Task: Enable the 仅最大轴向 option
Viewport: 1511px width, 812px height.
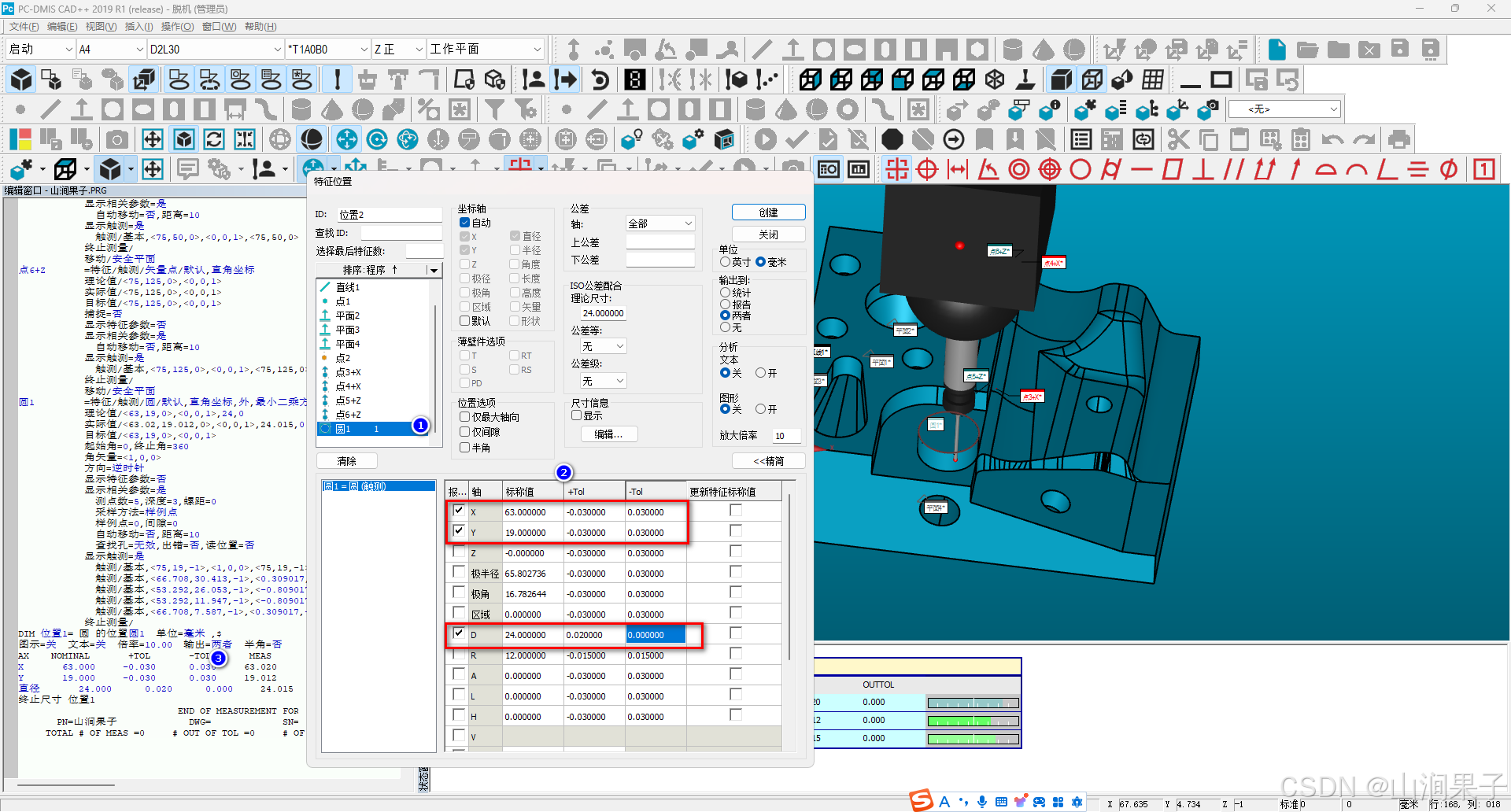Action: (x=464, y=417)
